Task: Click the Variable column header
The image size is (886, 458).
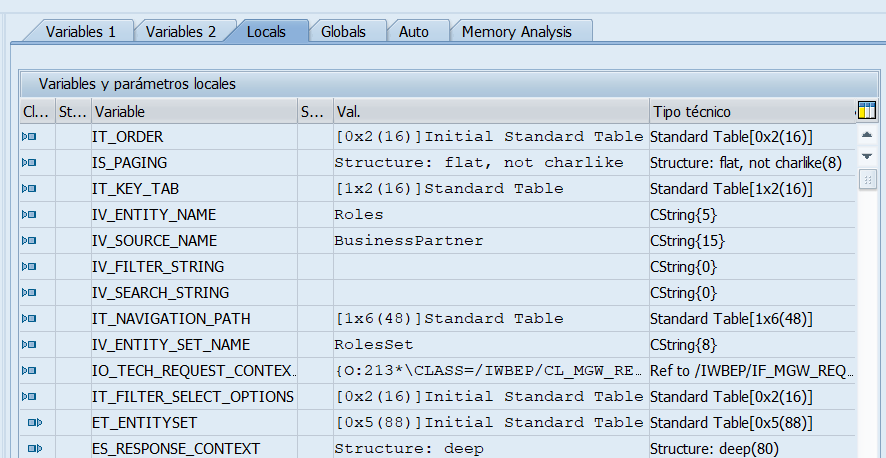Action: [194, 112]
